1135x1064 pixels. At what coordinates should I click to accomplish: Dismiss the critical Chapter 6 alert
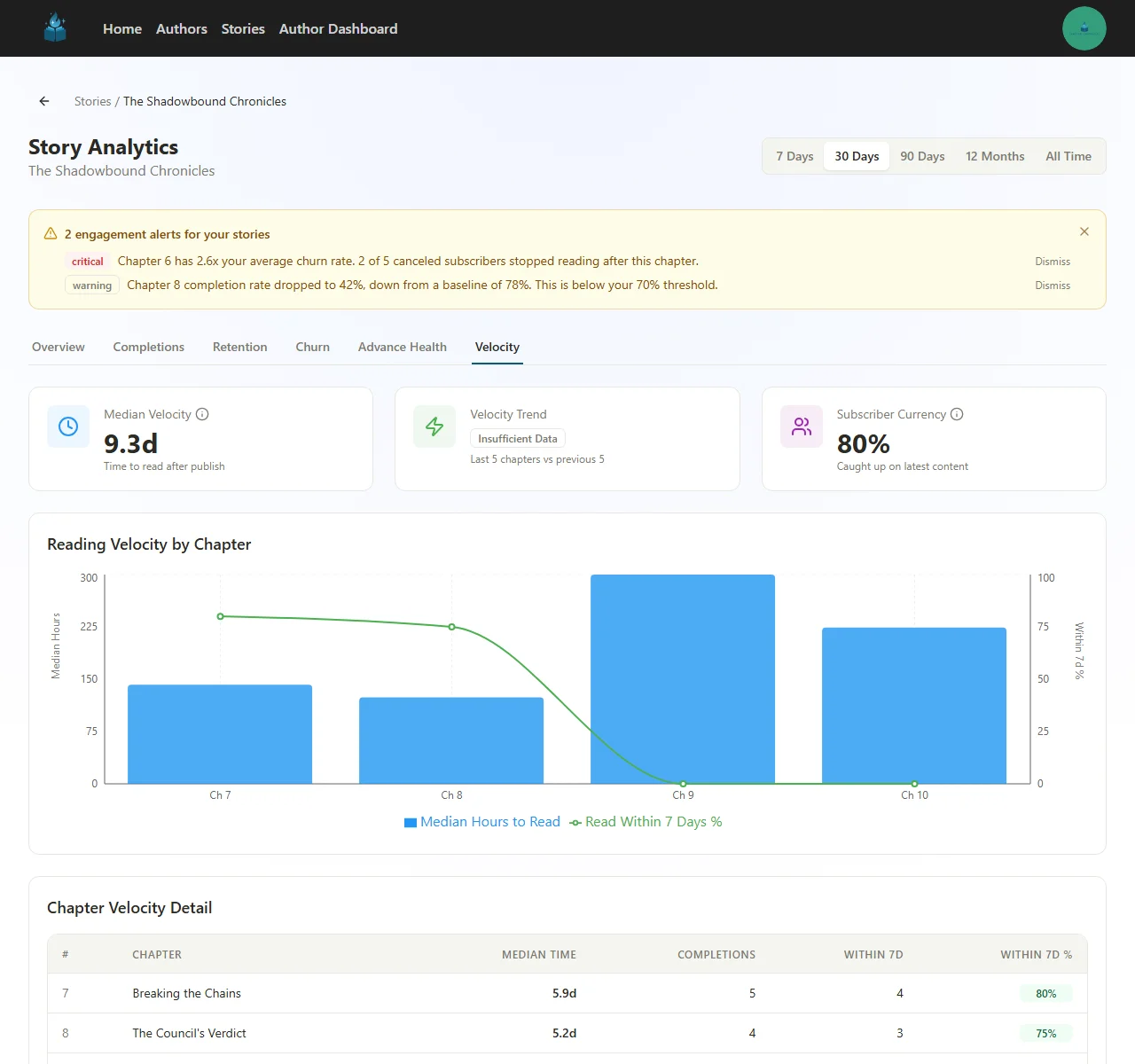1052,262
